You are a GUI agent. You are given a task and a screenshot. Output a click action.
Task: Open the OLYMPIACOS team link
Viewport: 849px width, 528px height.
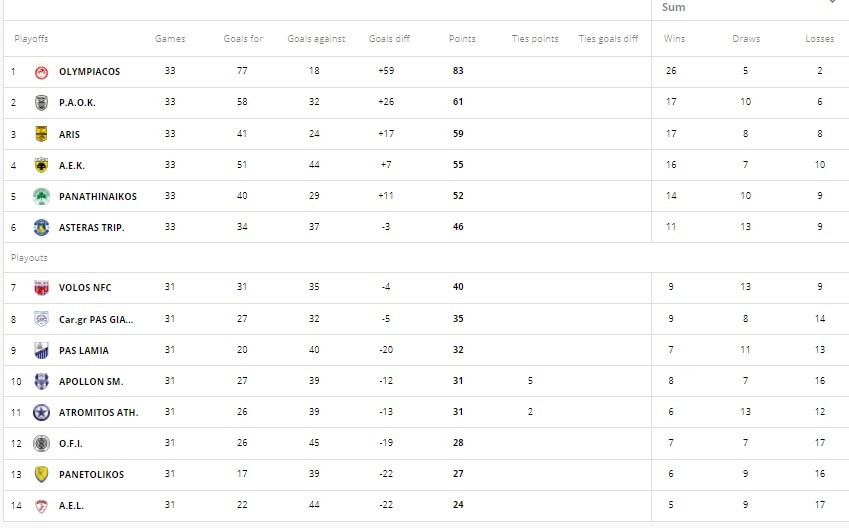[x=90, y=72]
